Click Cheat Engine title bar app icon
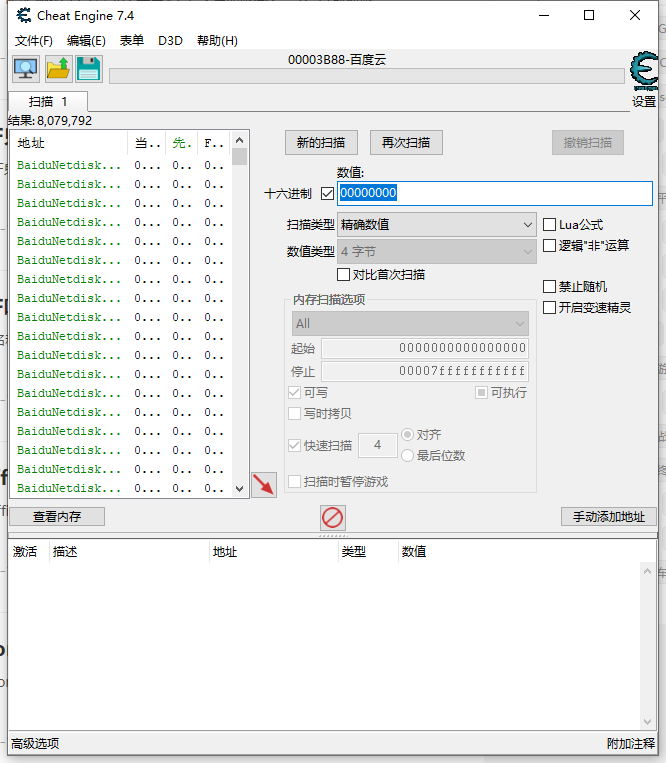This screenshot has height=763, width=666. coord(23,16)
